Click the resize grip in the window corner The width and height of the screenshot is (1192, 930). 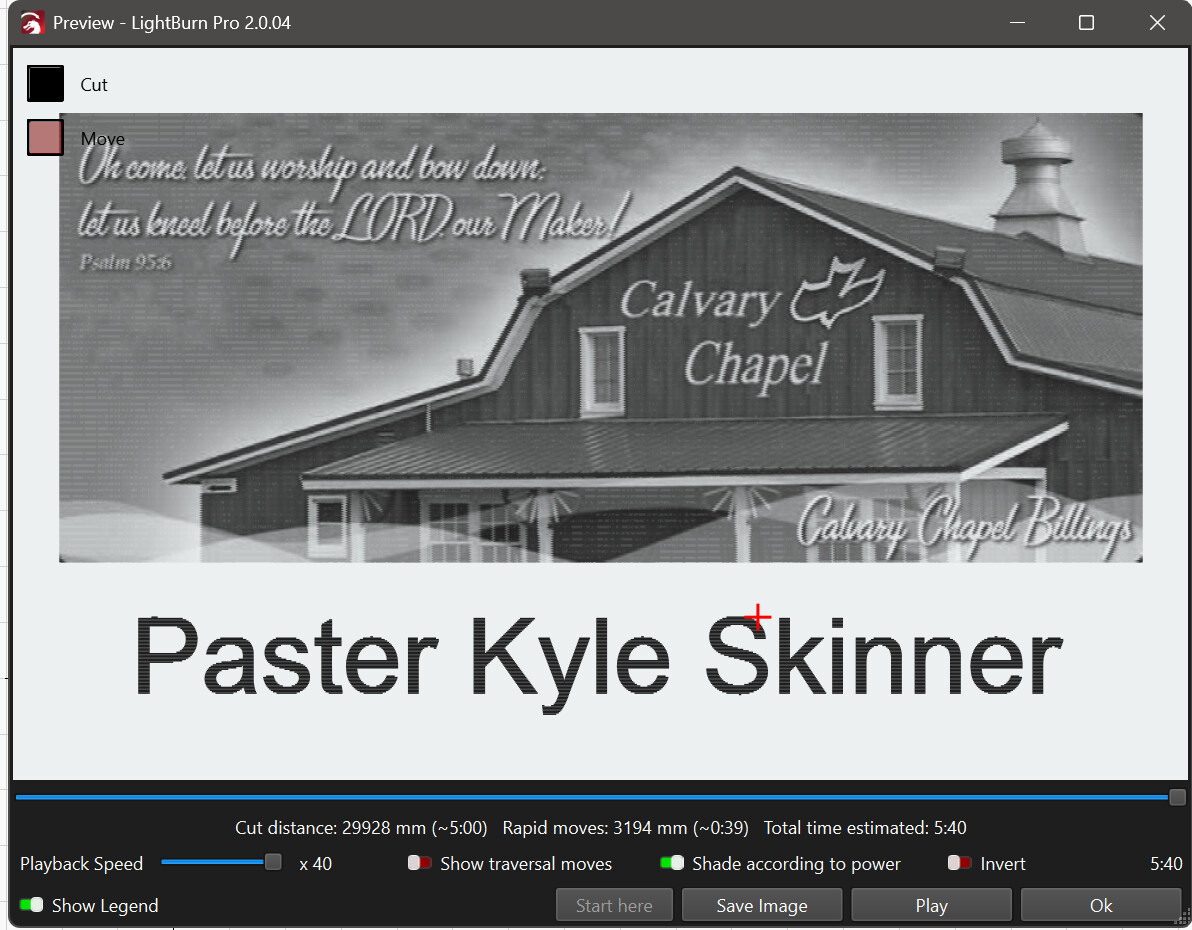click(1183, 919)
